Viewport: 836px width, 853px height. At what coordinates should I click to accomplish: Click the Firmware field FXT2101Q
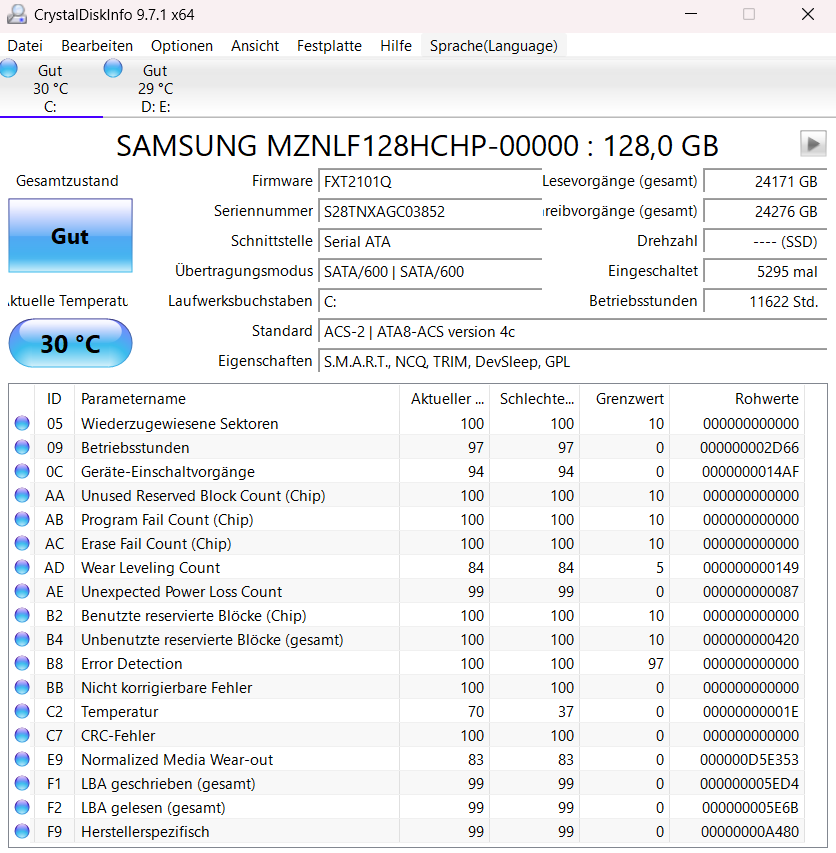pyautogui.click(x=430, y=181)
